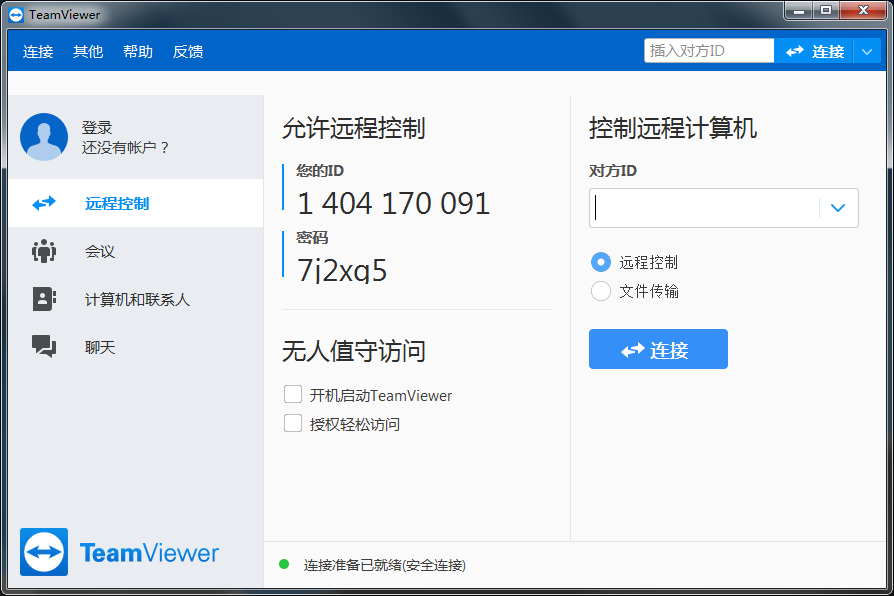The image size is (894, 596).
Task: Focus the 对方ID input field
Action: pos(704,208)
